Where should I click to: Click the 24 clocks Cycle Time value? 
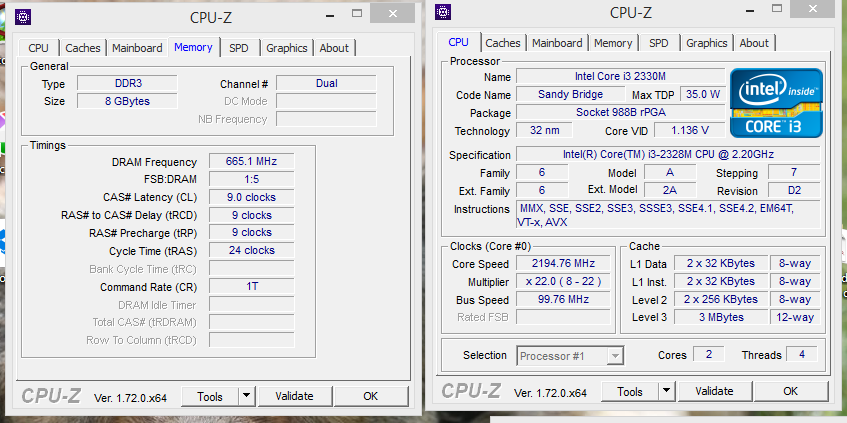click(x=252, y=250)
